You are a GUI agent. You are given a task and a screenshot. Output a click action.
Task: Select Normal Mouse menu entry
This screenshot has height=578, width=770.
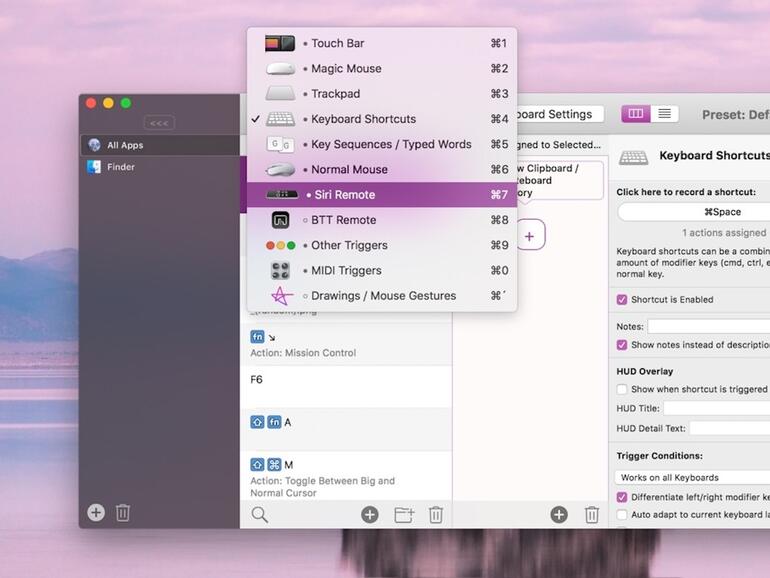tap(382, 169)
